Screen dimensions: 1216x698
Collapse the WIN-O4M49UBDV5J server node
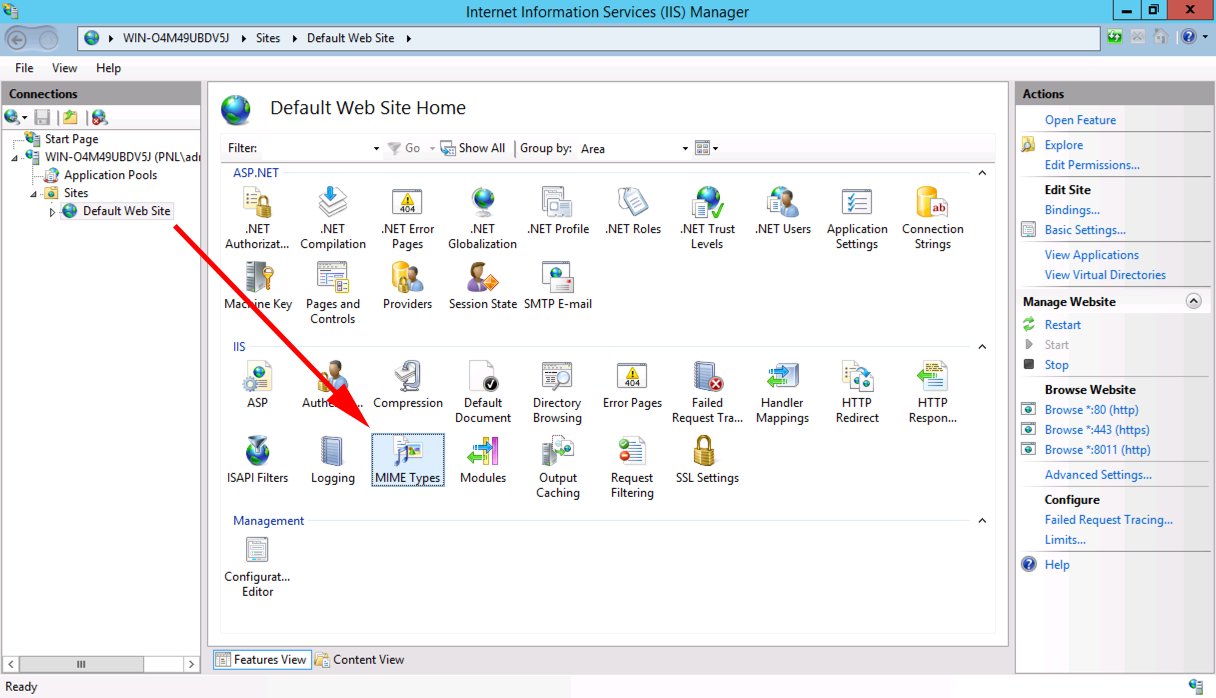15,158
